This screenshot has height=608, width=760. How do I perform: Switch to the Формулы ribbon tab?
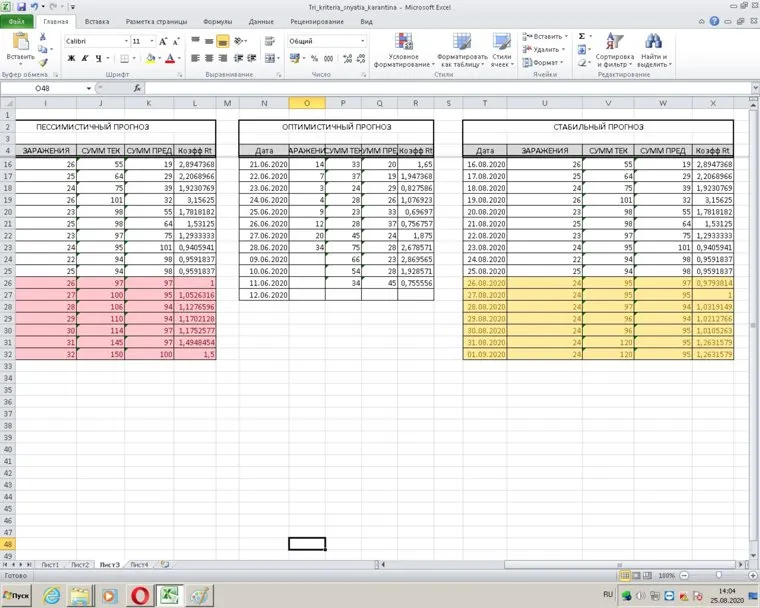coord(217,20)
